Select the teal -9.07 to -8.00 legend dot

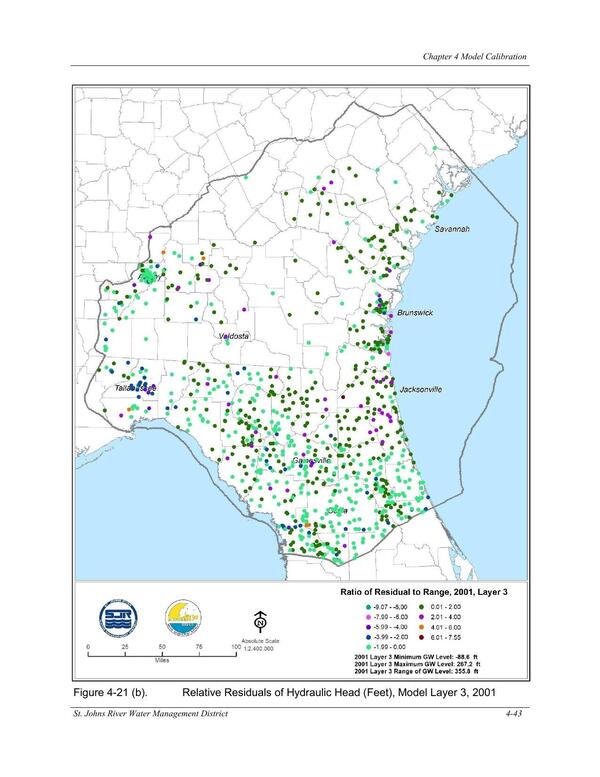[x=368, y=607]
